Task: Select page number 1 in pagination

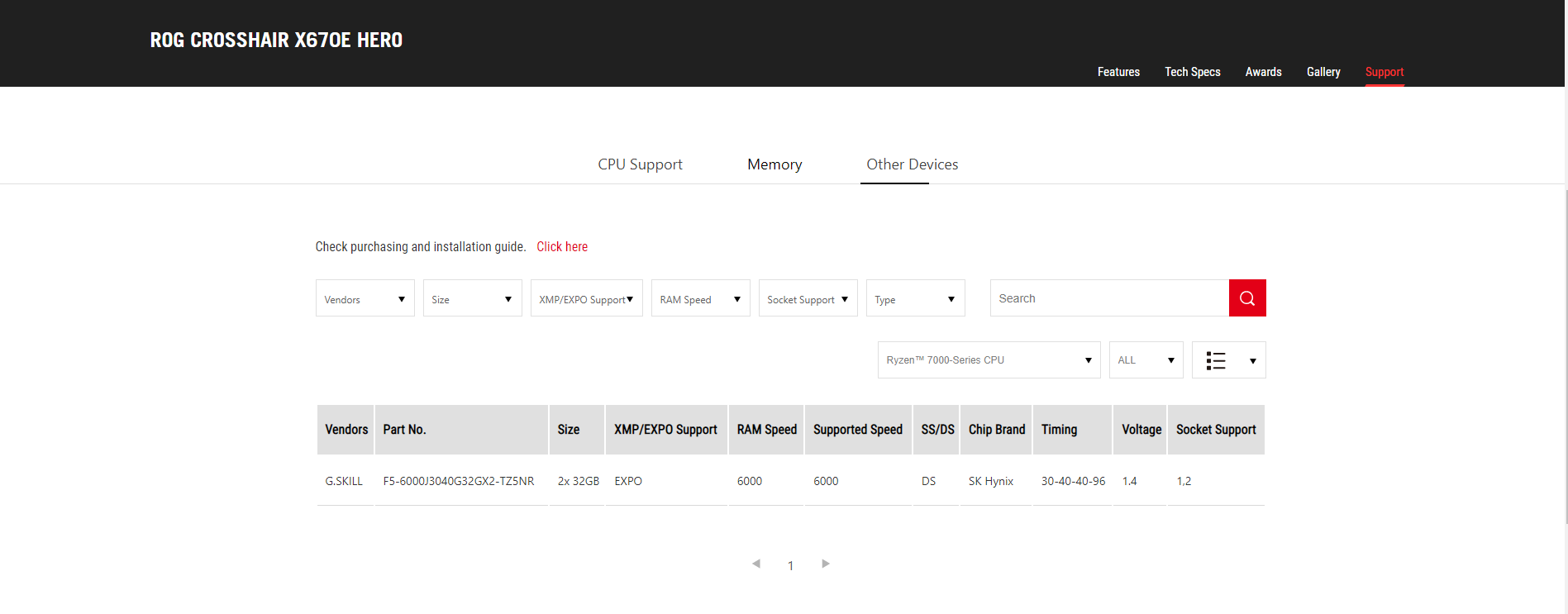Action: coord(791,566)
